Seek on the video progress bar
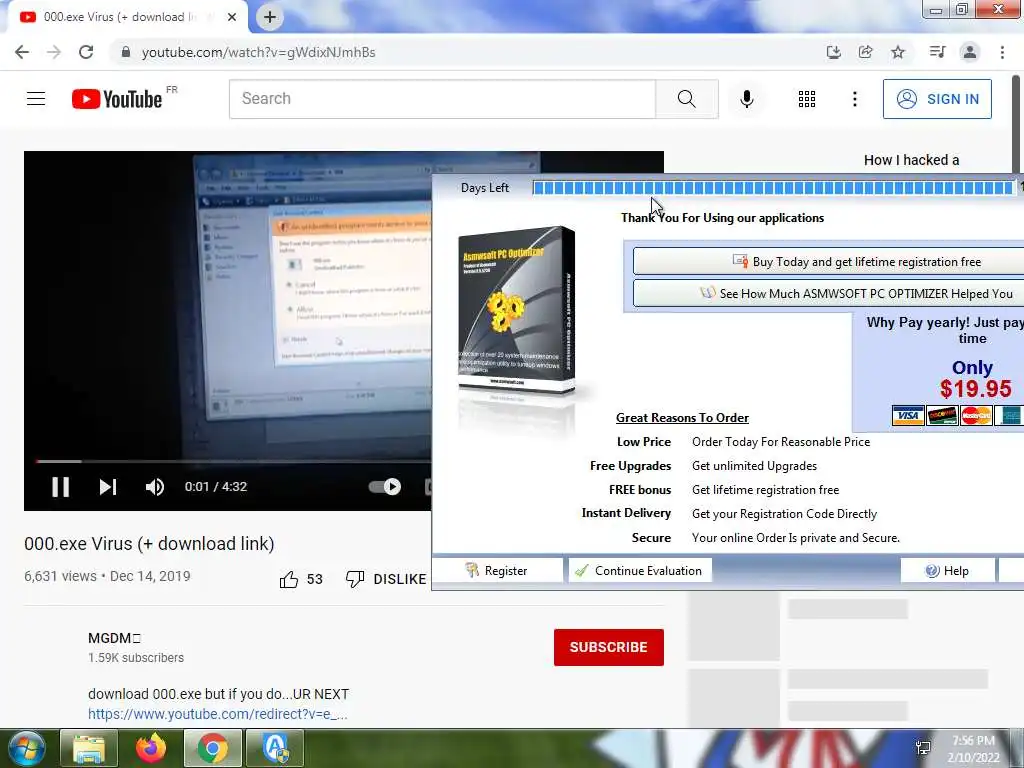Screen dimensions: 1024x768 click(x=233, y=461)
